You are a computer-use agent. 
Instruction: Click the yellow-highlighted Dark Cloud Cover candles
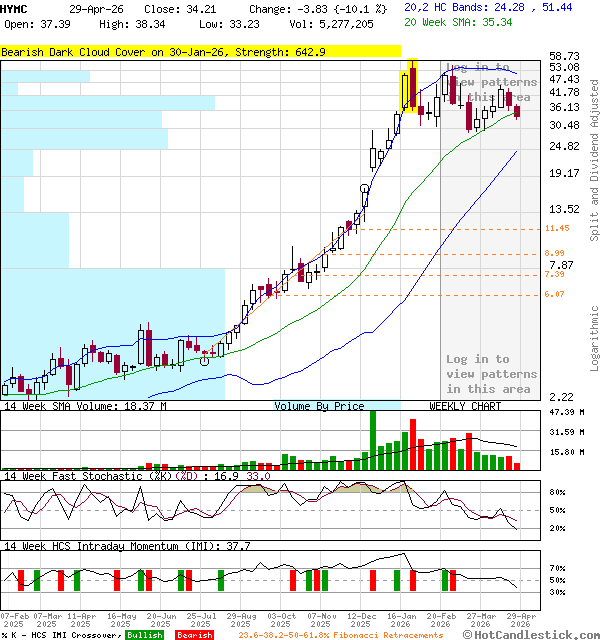coord(409,87)
